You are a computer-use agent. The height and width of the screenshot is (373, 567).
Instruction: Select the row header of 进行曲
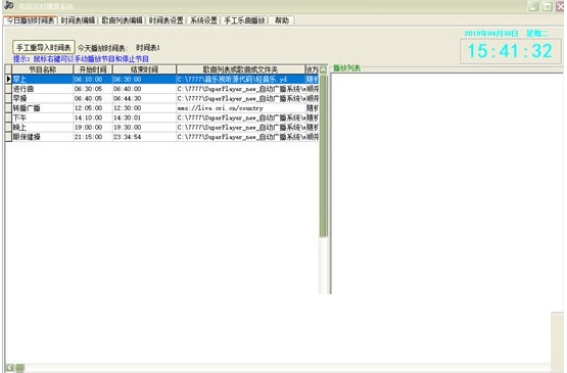8,89
